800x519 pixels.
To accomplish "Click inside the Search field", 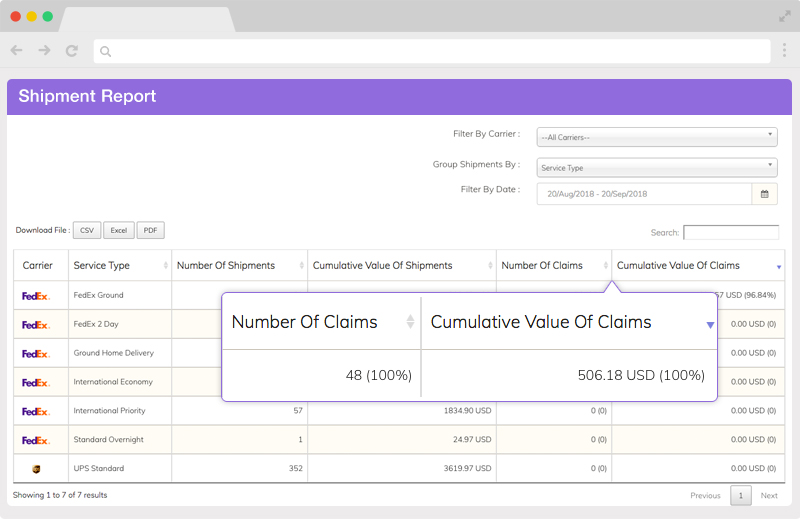I will (731, 232).
